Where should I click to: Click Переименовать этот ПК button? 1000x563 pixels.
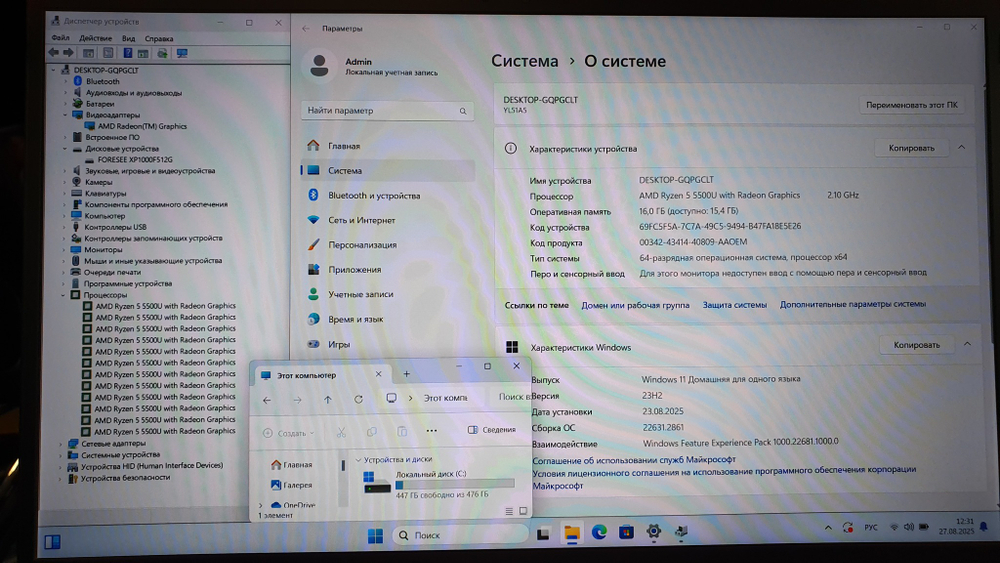click(x=911, y=105)
